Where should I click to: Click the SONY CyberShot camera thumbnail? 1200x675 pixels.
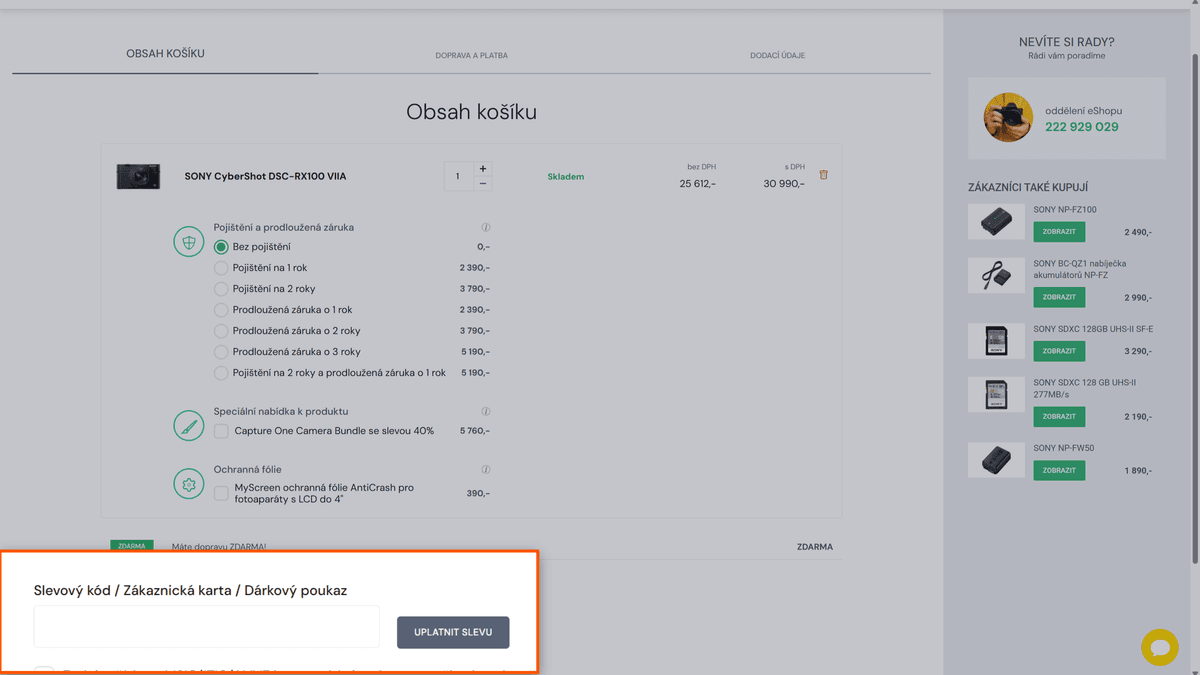(x=138, y=177)
